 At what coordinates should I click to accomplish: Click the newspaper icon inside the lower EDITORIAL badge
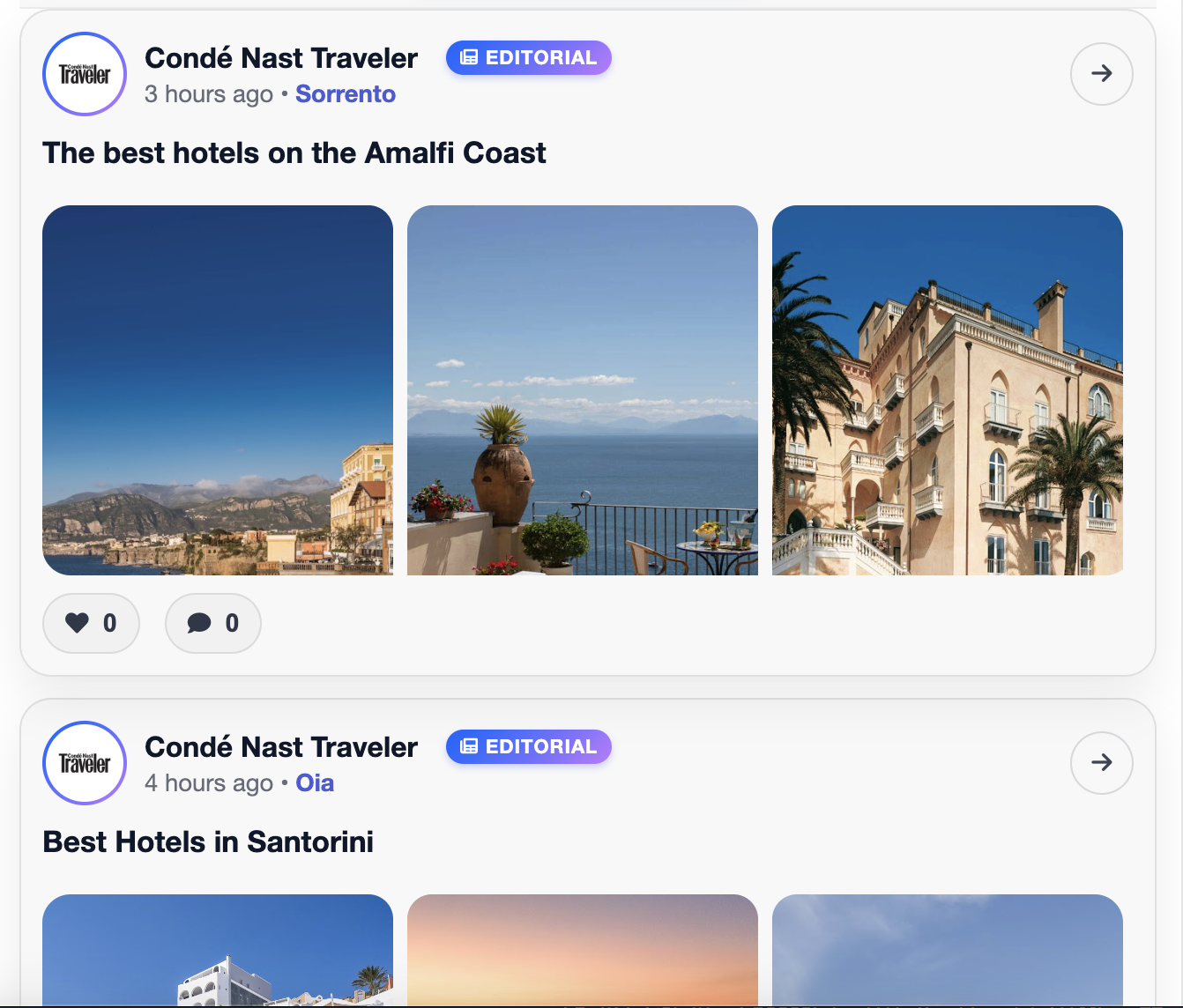[467, 746]
